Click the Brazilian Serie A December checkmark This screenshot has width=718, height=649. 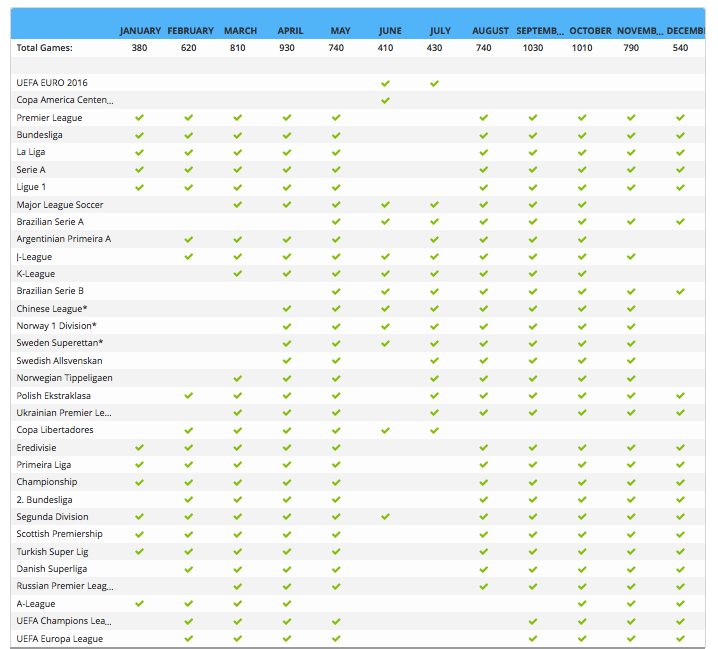(680, 222)
